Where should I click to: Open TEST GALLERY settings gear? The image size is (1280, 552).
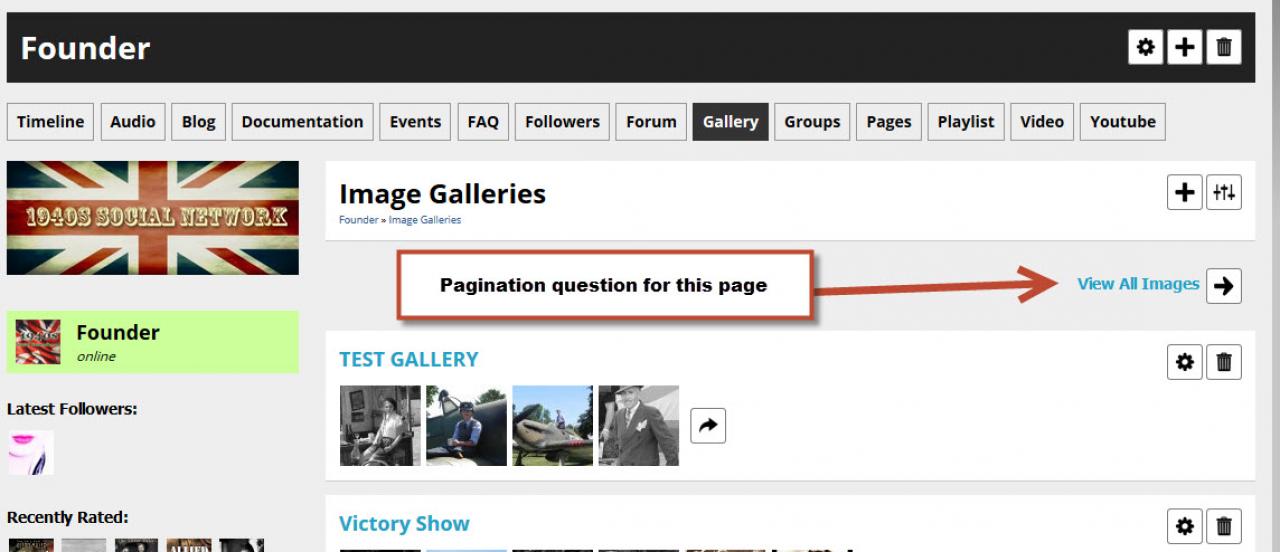point(1185,362)
